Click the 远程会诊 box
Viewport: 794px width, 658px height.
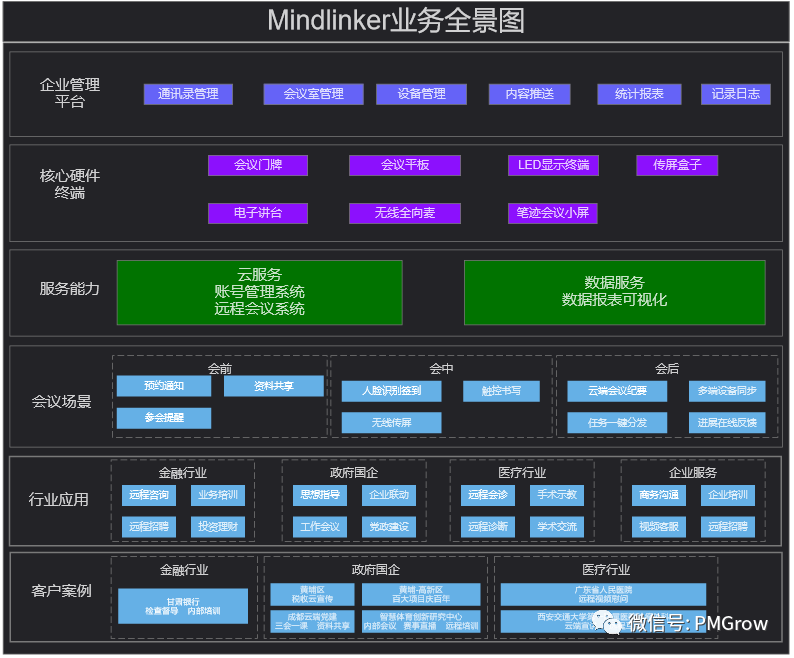(488, 495)
